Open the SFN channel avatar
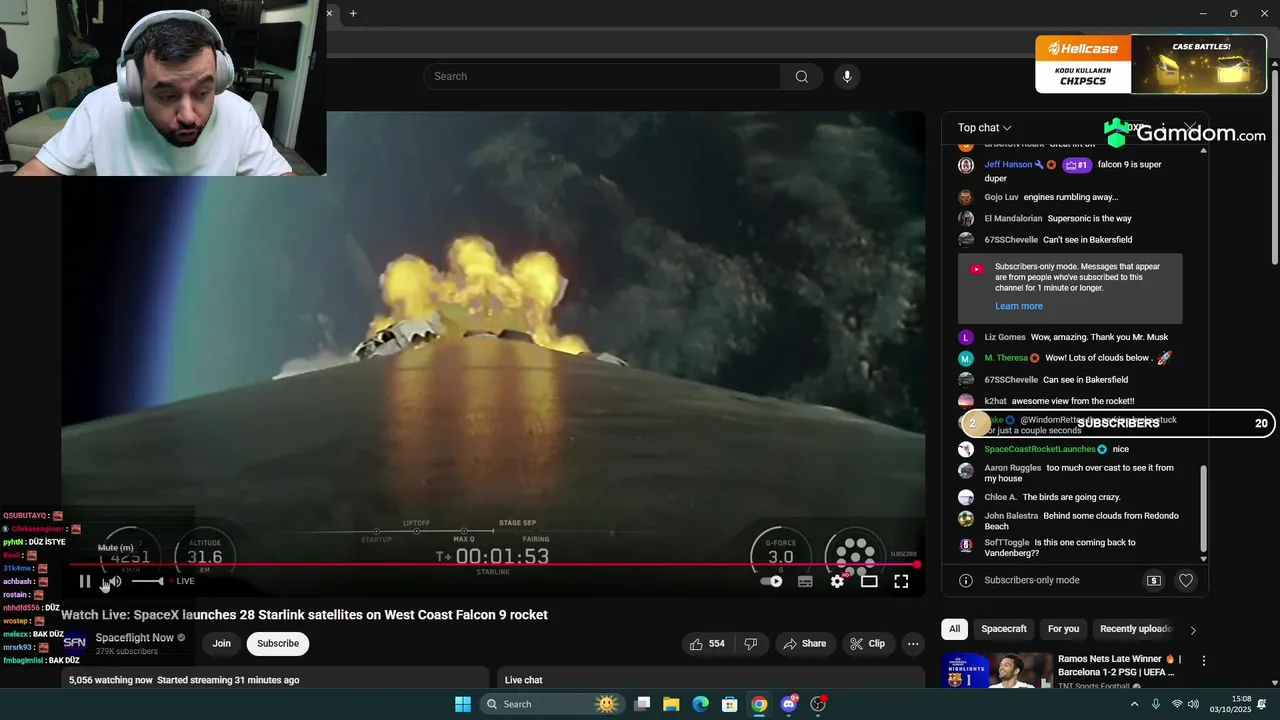 (x=75, y=643)
